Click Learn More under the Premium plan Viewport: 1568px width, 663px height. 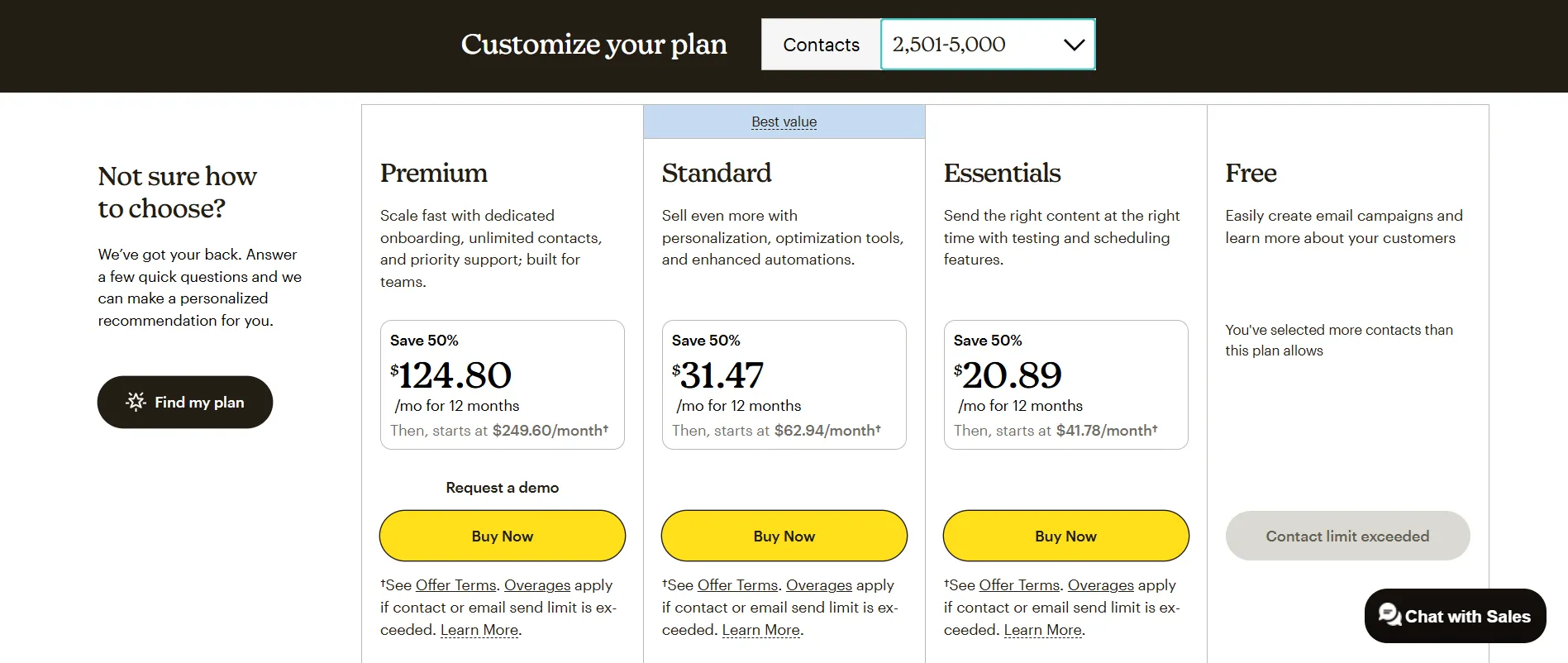(x=479, y=630)
